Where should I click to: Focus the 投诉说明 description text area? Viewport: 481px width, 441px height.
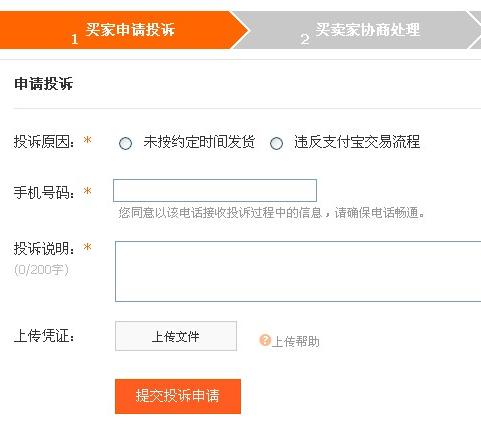[298, 271]
